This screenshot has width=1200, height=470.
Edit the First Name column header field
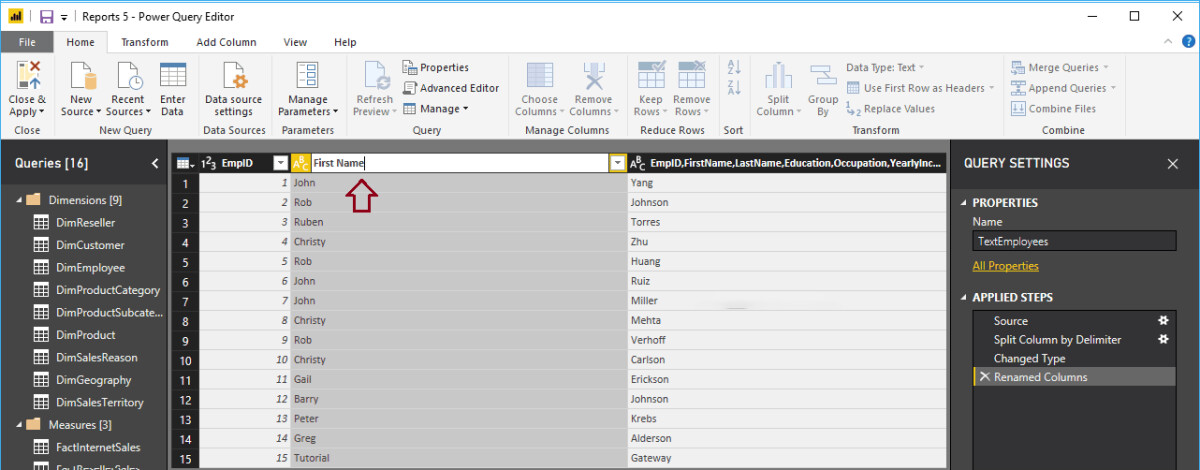point(460,163)
